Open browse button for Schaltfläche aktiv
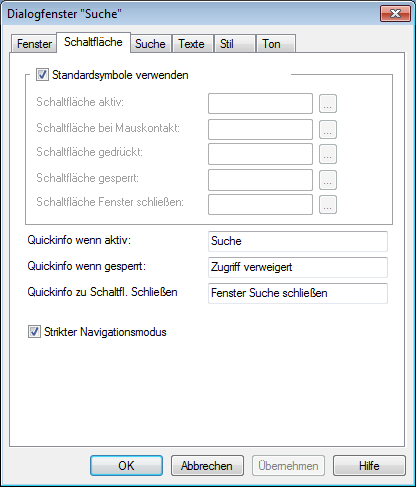This screenshot has height=487, width=416. coord(328,104)
